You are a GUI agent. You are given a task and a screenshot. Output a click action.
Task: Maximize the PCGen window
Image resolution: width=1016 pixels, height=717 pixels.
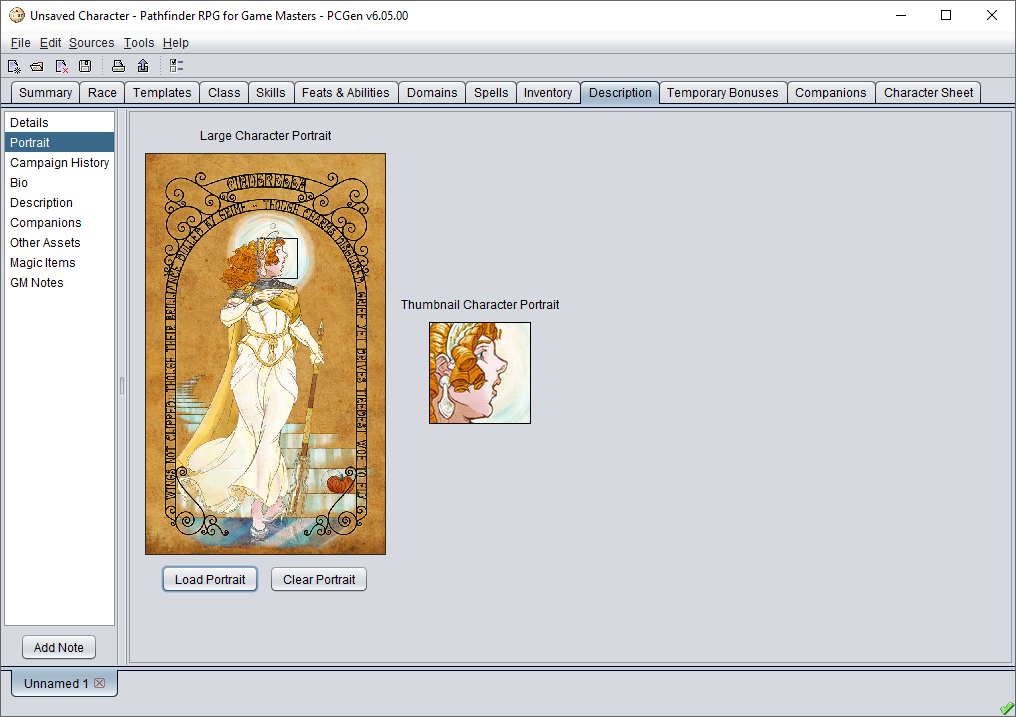[x=946, y=16]
